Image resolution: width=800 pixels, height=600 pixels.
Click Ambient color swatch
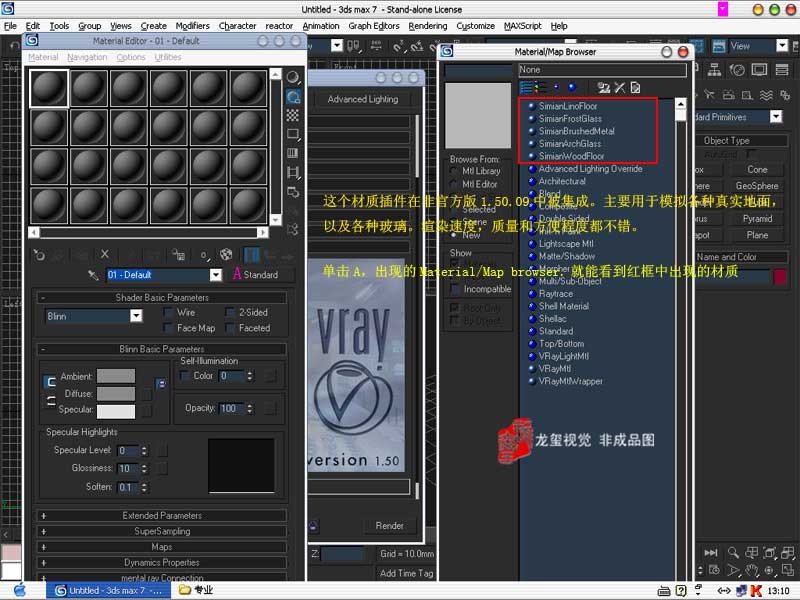click(116, 376)
